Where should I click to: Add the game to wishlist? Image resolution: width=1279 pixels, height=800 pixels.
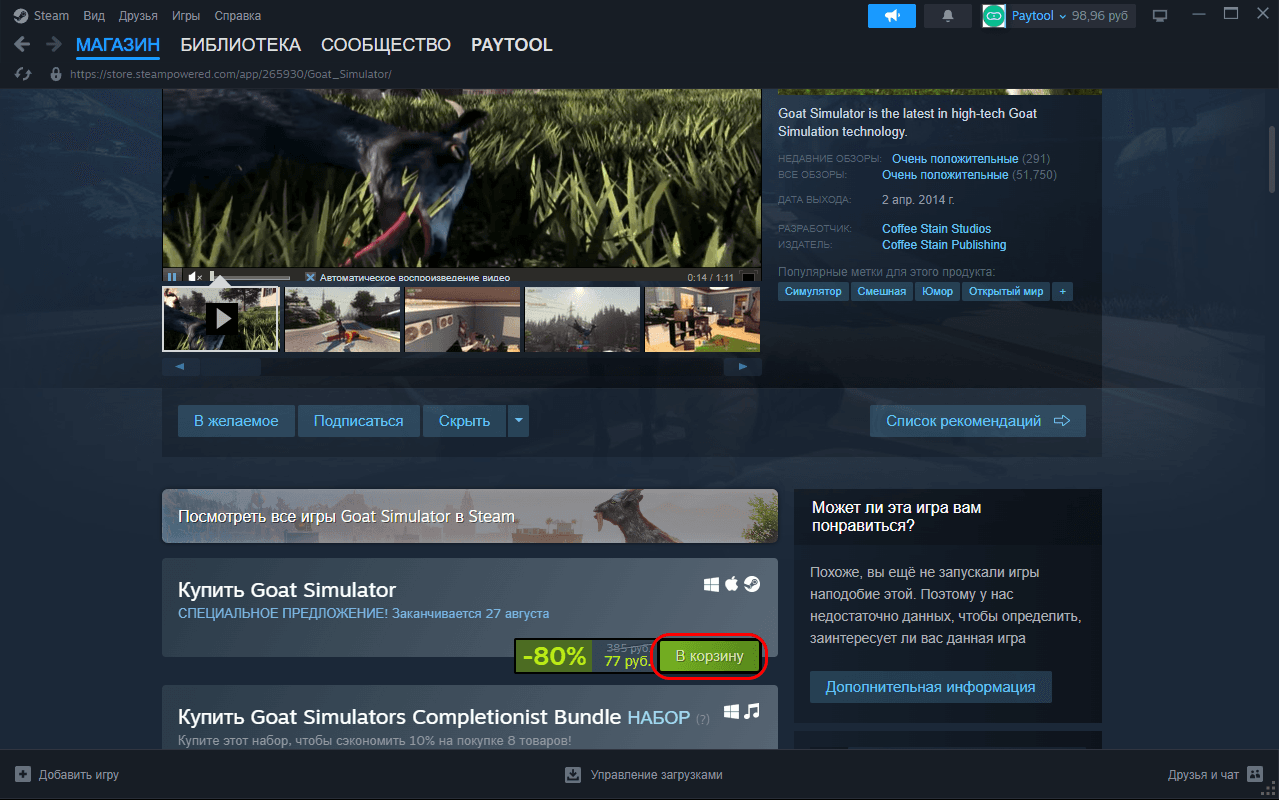coord(236,421)
